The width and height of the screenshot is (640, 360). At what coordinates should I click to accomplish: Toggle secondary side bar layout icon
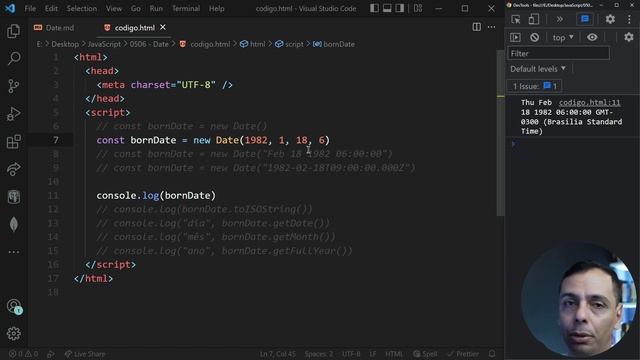tap(400, 8)
